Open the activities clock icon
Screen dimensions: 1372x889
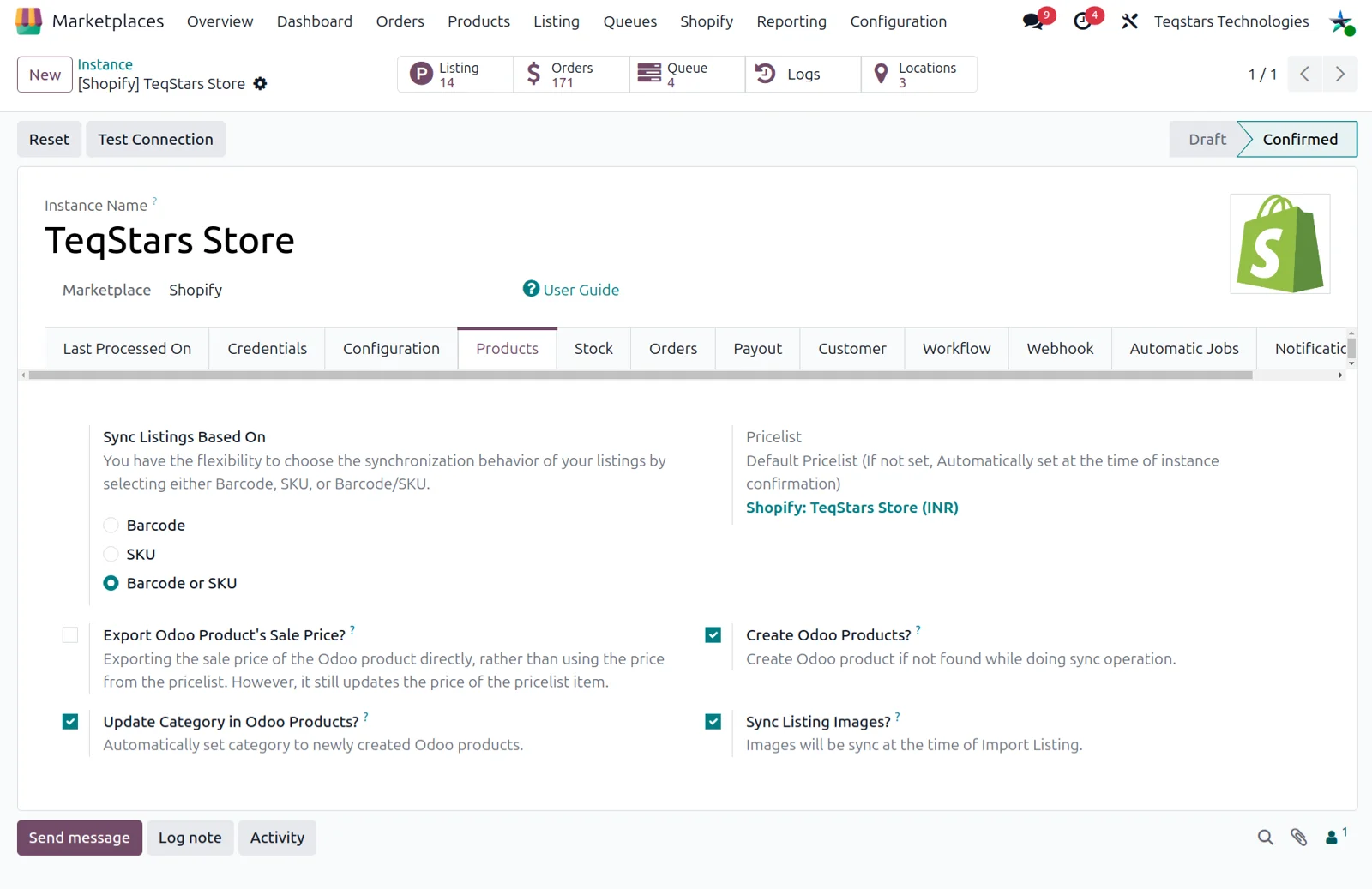[x=1083, y=21]
